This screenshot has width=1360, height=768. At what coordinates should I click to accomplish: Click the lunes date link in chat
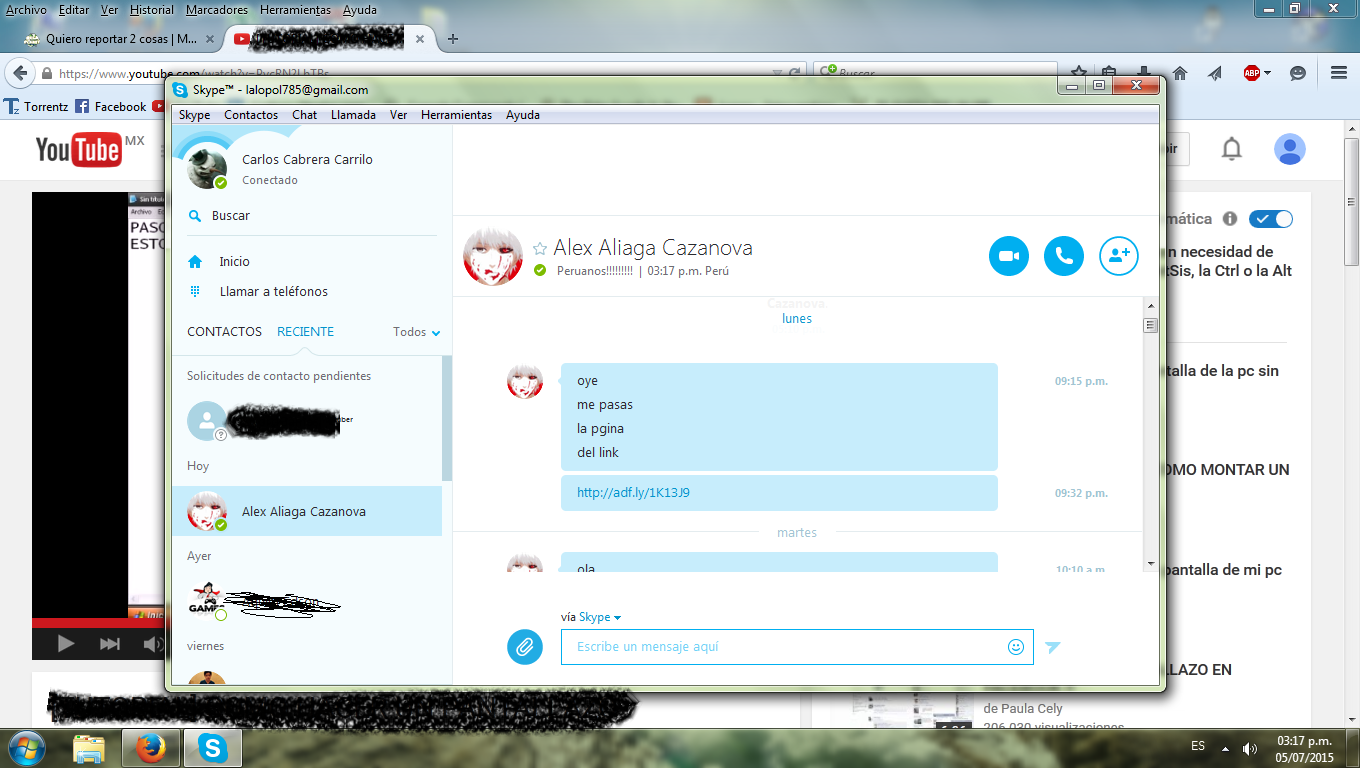click(x=797, y=319)
